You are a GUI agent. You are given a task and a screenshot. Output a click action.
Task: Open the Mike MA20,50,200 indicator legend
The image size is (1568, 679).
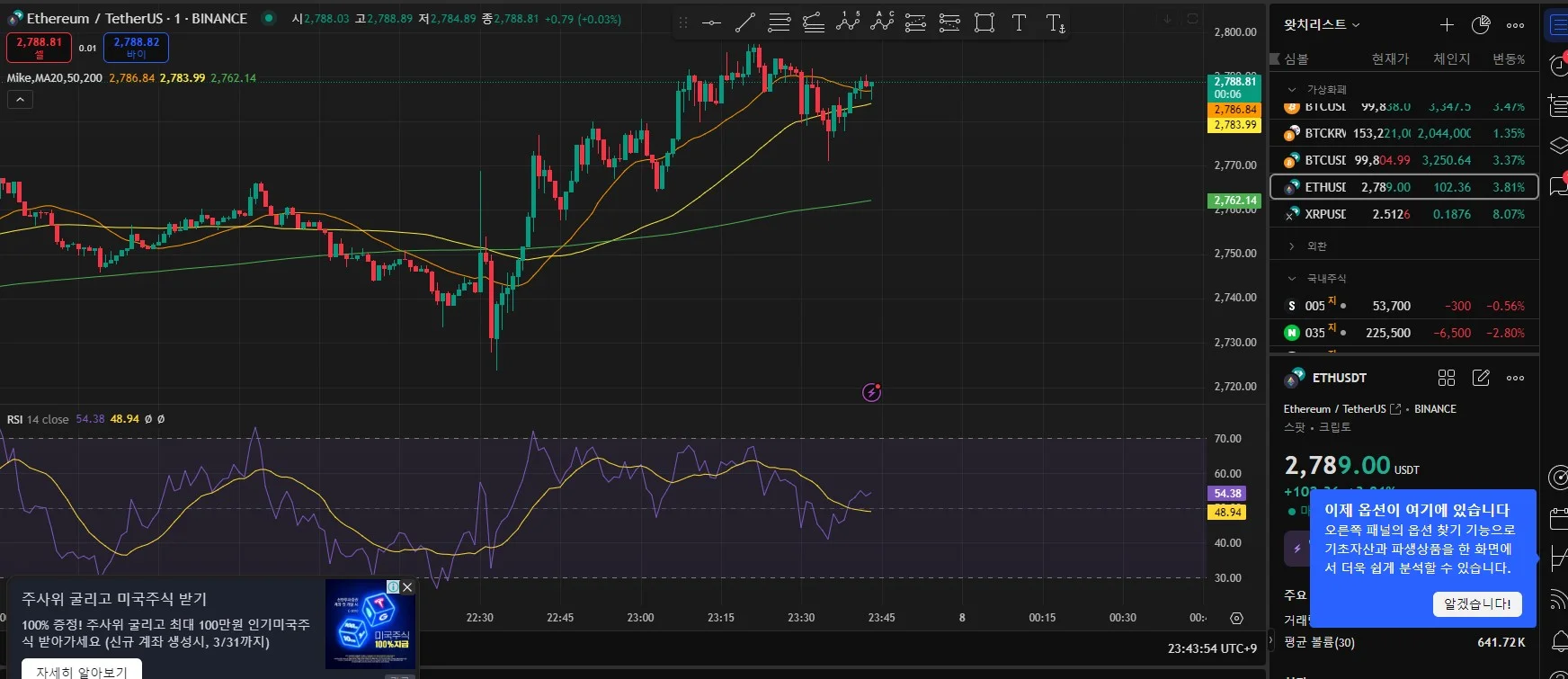click(x=55, y=78)
